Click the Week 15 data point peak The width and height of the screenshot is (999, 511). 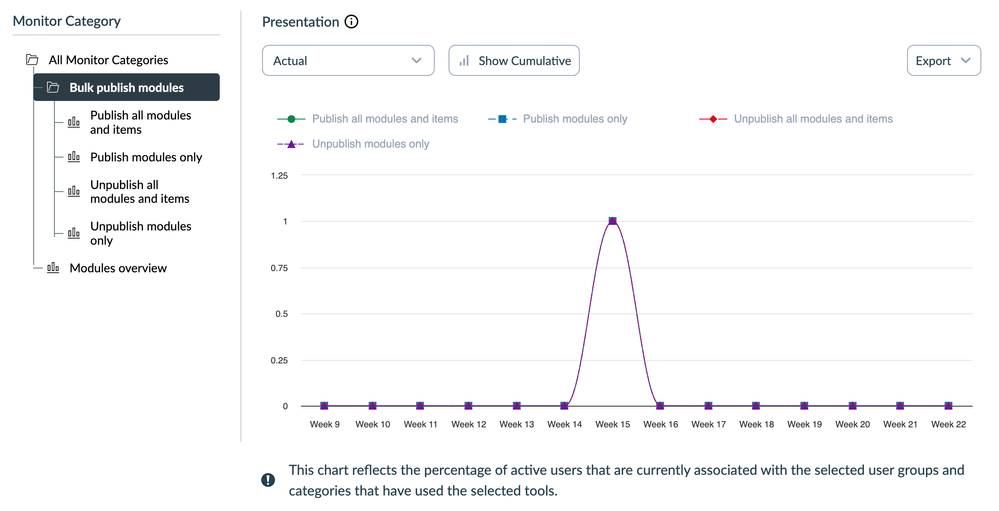(x=612, y=221)
